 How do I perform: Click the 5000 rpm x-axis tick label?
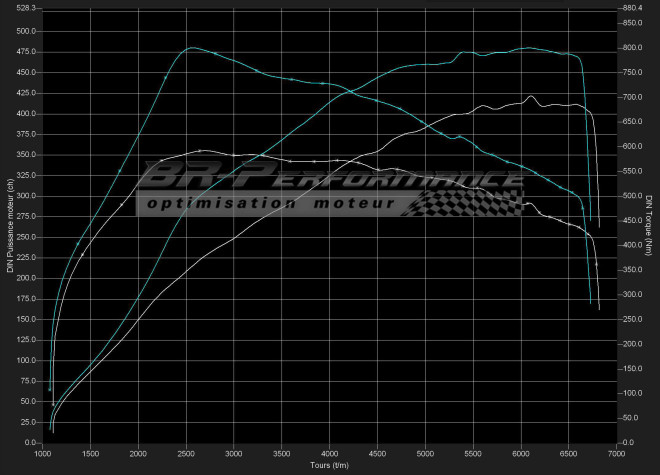pos(426,453)
